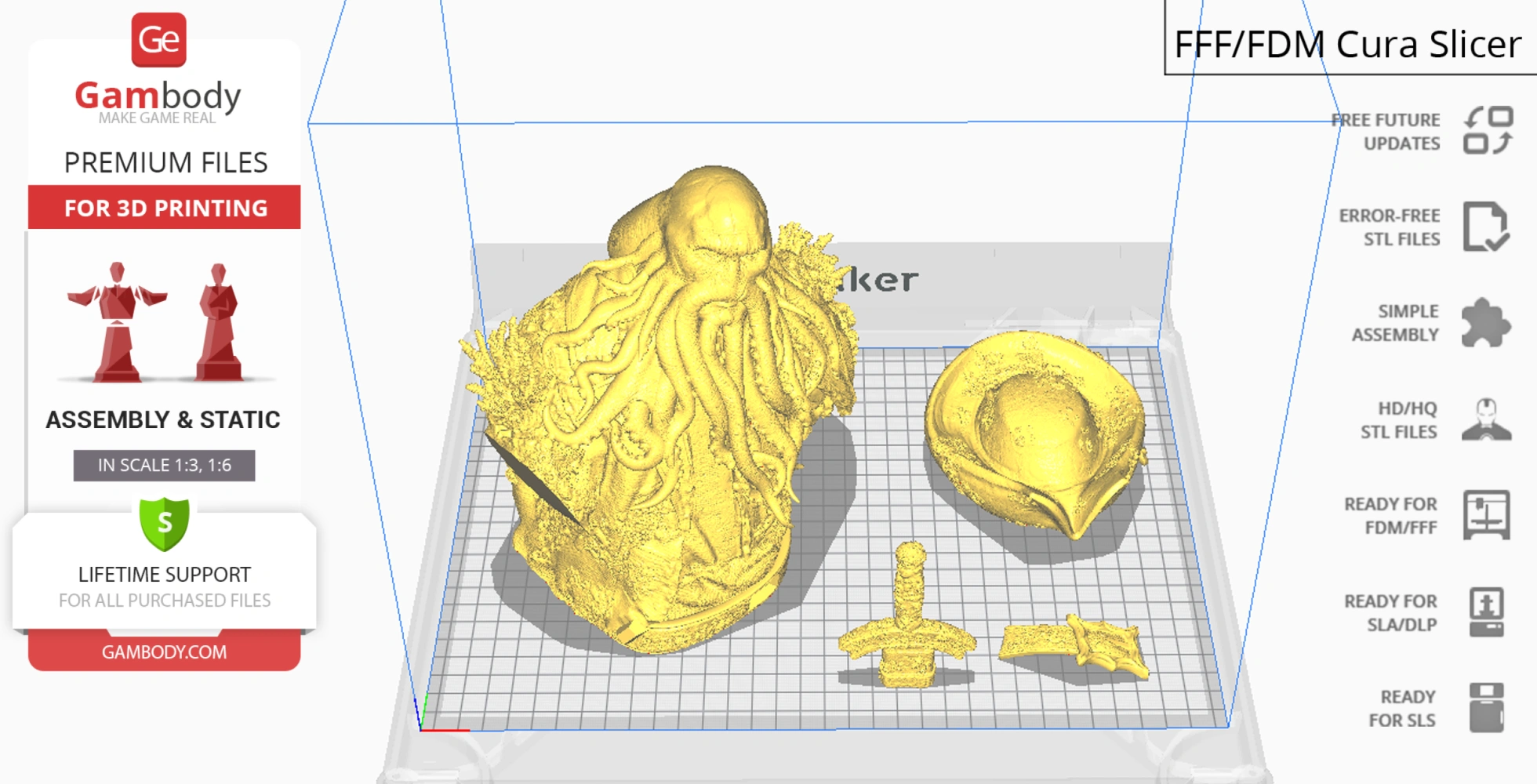Screen dimensions: 1537x784
Task: Click the Simple Assembly puzzle piece icon
Action: point(1484,322)
